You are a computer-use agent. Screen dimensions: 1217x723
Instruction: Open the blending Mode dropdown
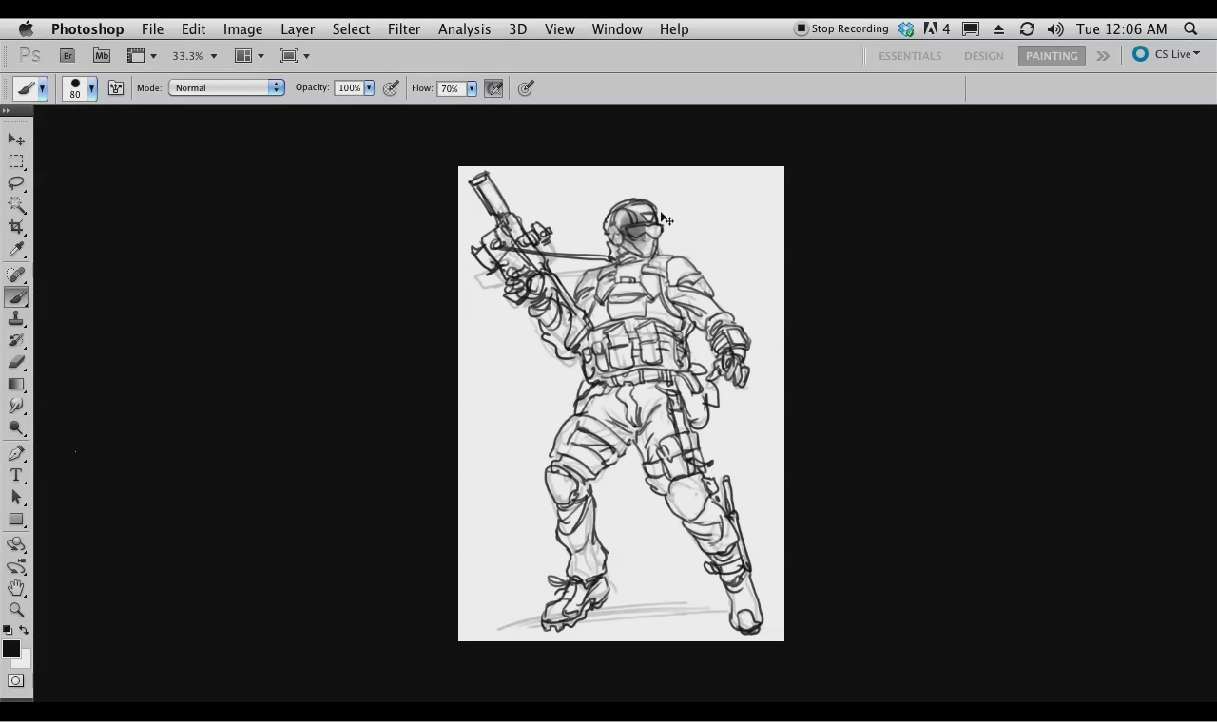tap(226, 88)
